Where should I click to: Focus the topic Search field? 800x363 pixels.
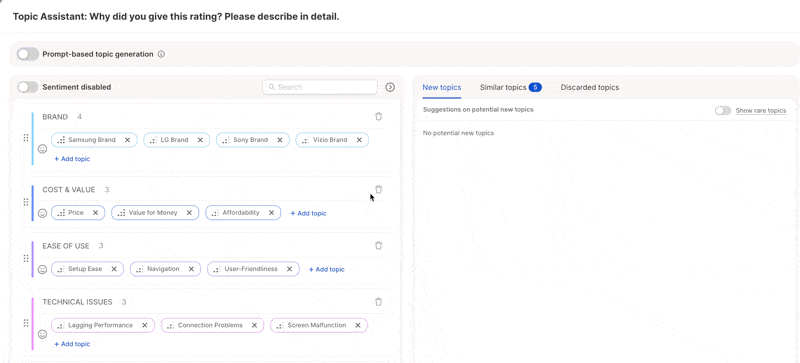point(320,87)
